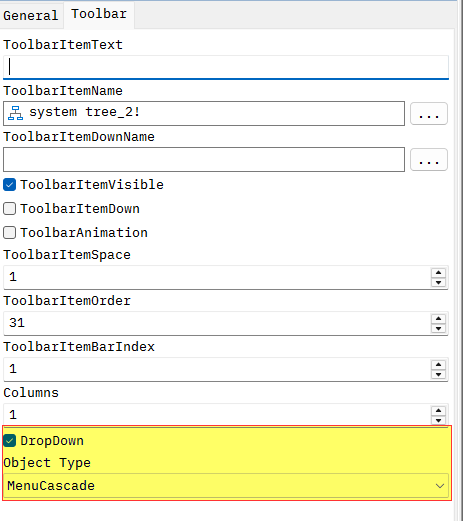Enable the ToolbarItemDown checkbox
Screen dimensions: 468x521
tap(9, 209)
